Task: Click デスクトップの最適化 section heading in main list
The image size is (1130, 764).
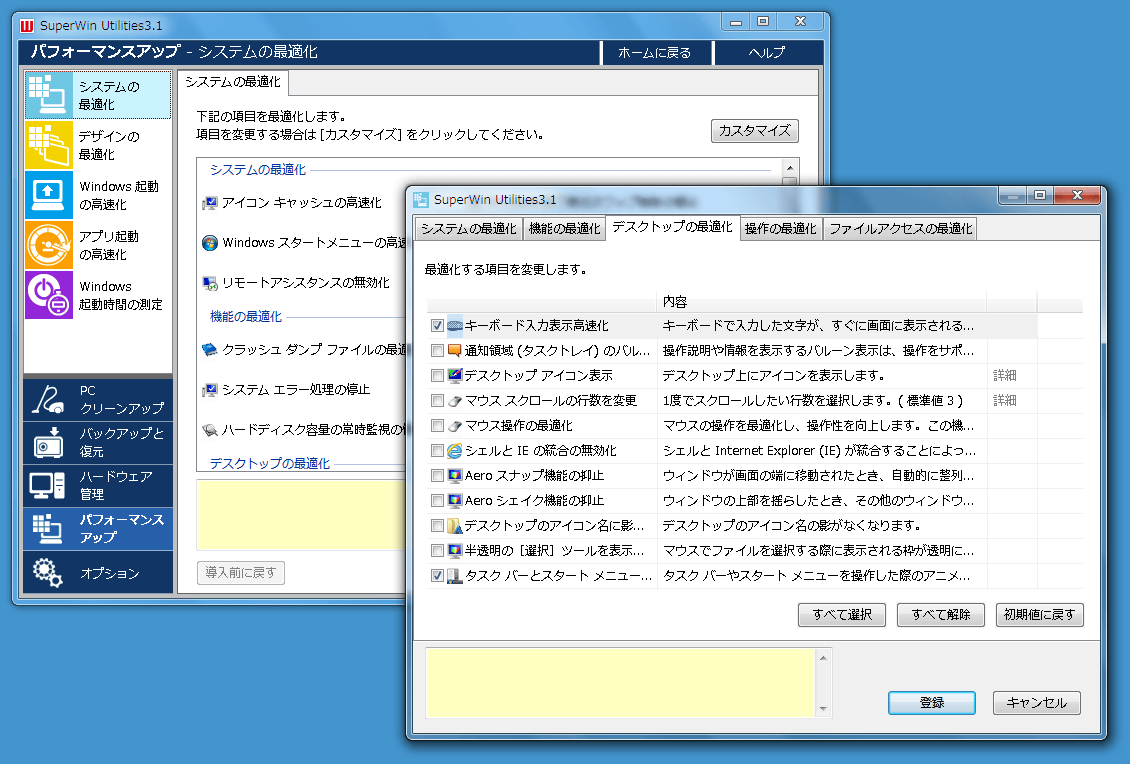Action: click(270, 463)
